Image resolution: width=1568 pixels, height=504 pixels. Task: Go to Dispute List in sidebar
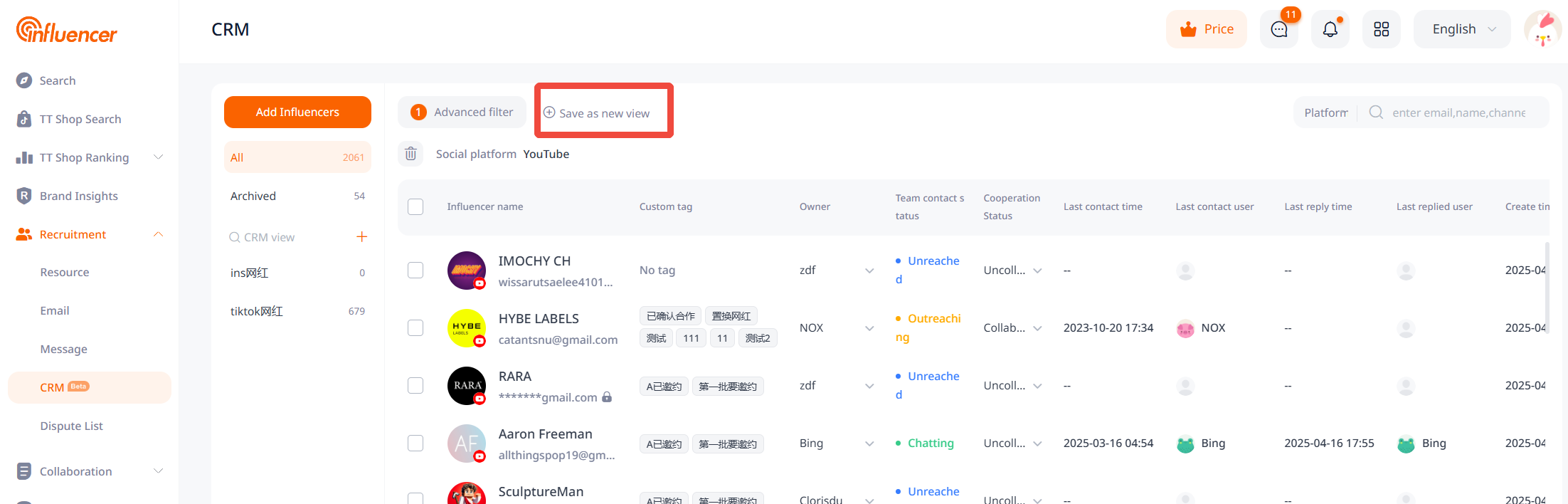coord(71,426)
